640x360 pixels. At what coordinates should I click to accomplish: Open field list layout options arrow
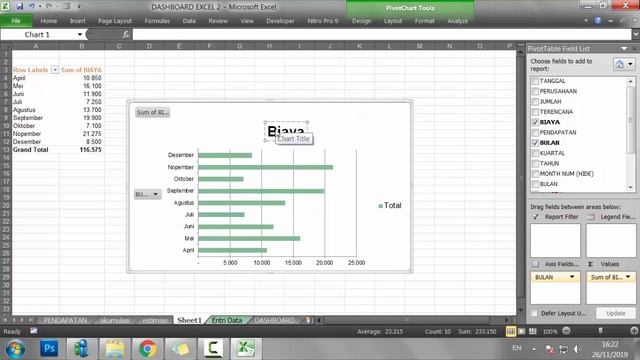click(x=630, y=64)
